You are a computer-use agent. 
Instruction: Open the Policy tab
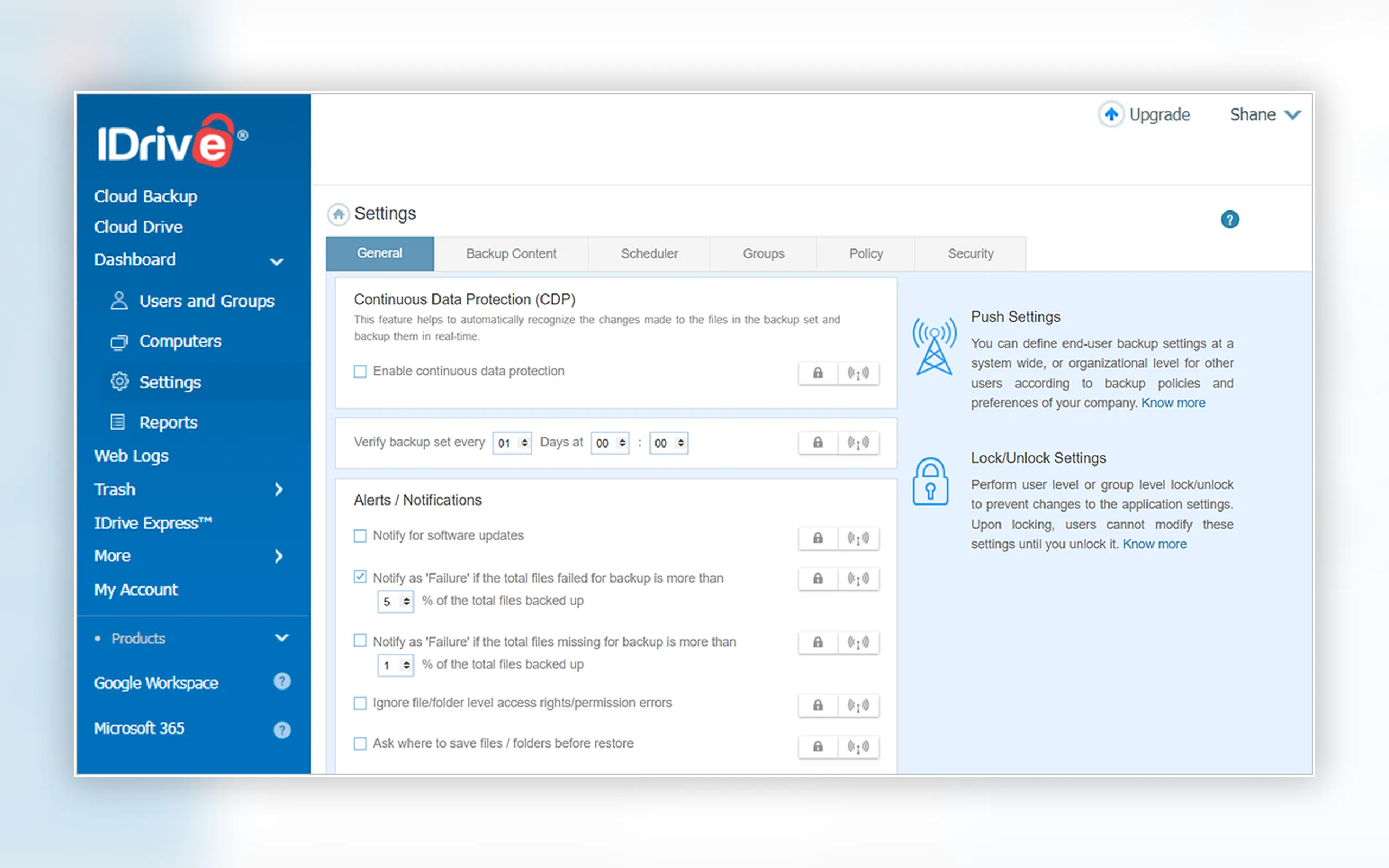point(865,254)
